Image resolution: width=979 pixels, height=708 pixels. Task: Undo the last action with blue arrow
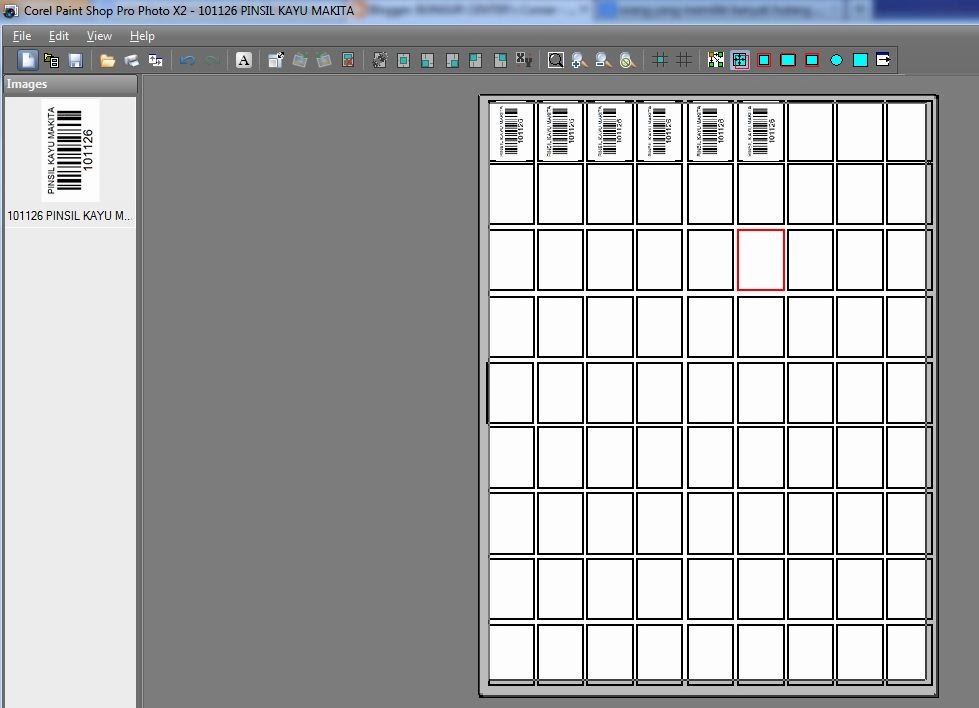click(187, 60)
